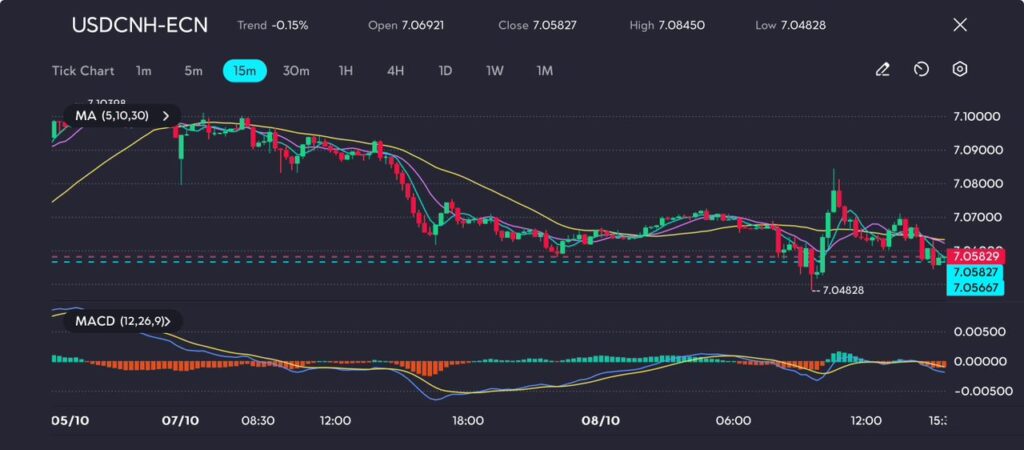This screenshot has width=1024, height=450.
Task: Choose the 4H timeframe
Action: tap(395, 71)
